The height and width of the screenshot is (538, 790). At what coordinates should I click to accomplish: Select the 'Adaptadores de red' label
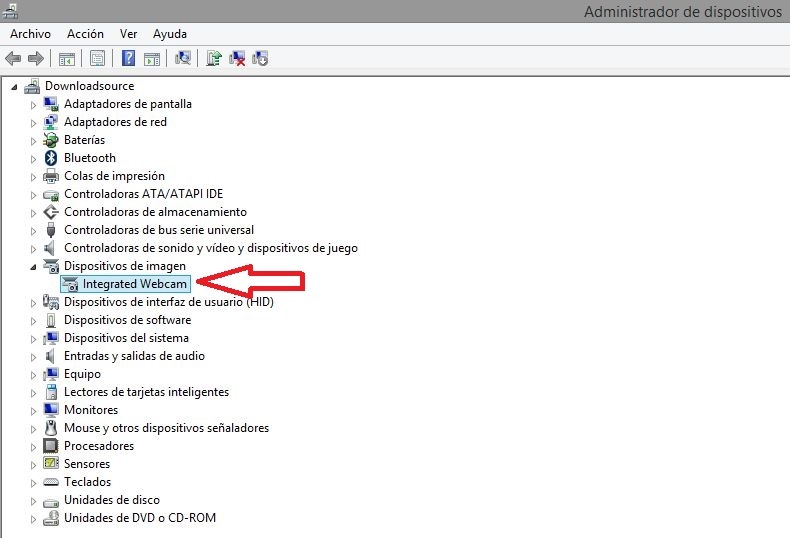coord(115,122)
